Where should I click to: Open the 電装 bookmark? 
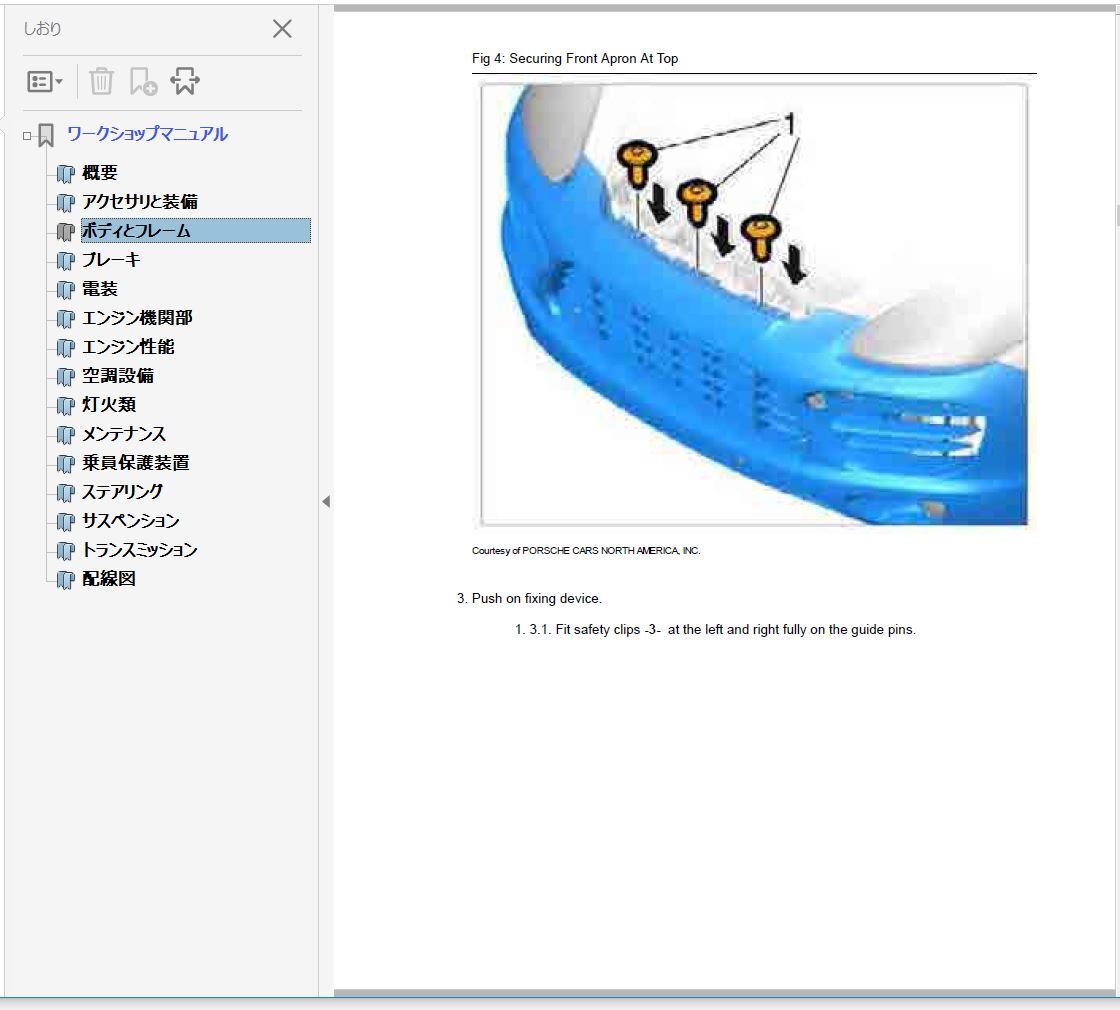(99, 289)
